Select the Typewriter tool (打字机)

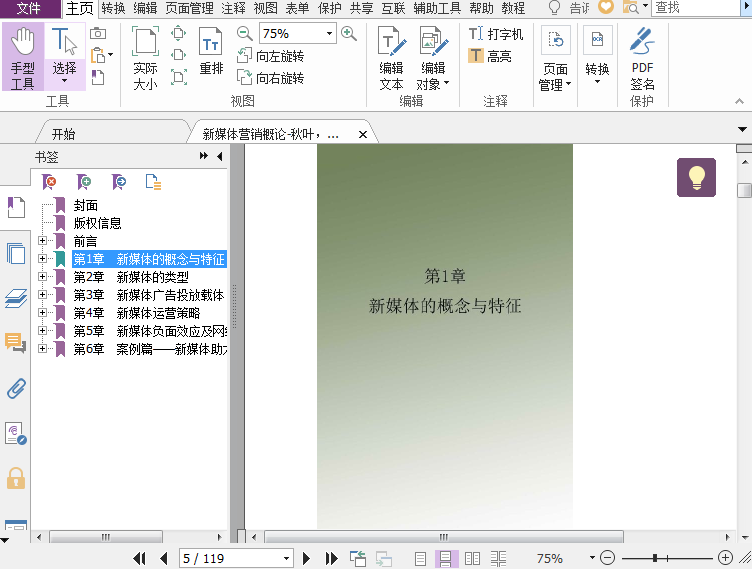(x=496, y=34)
